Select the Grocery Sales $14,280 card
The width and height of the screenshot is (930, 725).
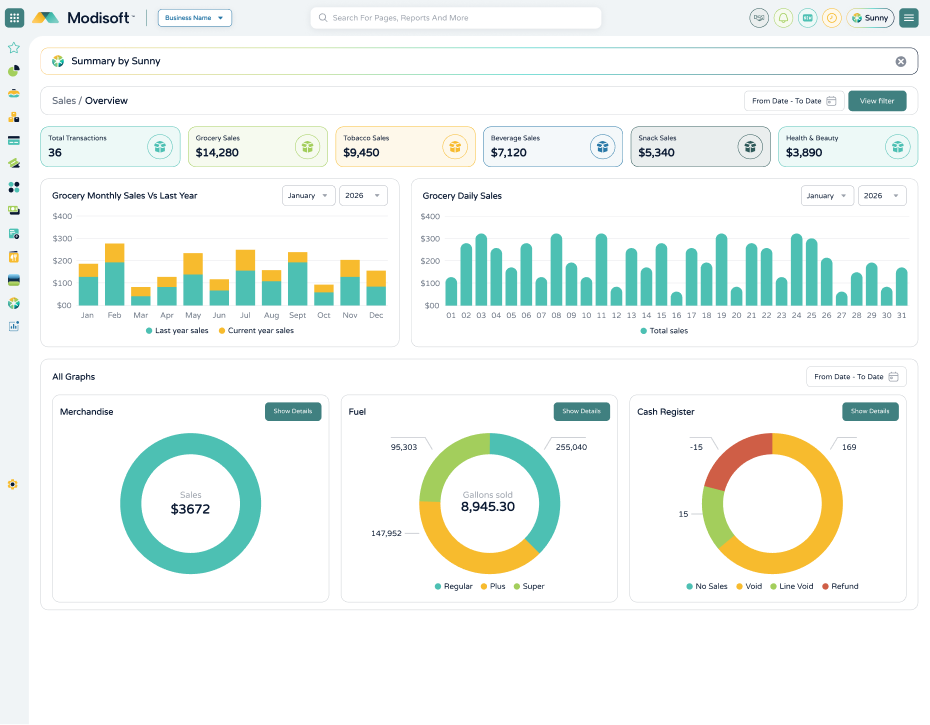257,147
